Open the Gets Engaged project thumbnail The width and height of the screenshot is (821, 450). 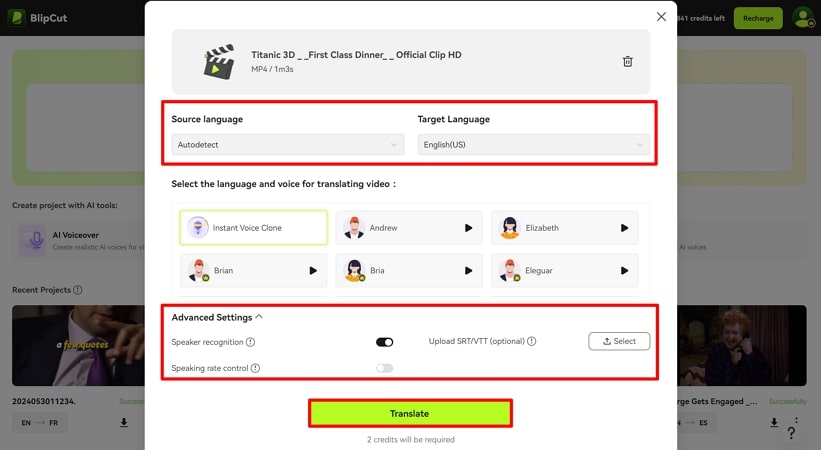click(x=741, y=346)
